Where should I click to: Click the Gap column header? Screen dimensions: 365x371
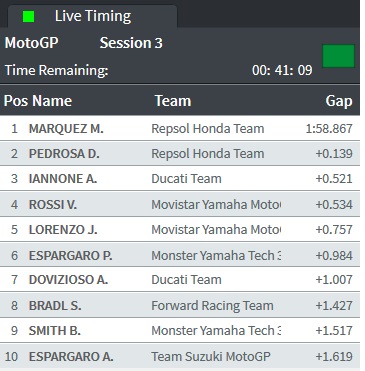339,101
